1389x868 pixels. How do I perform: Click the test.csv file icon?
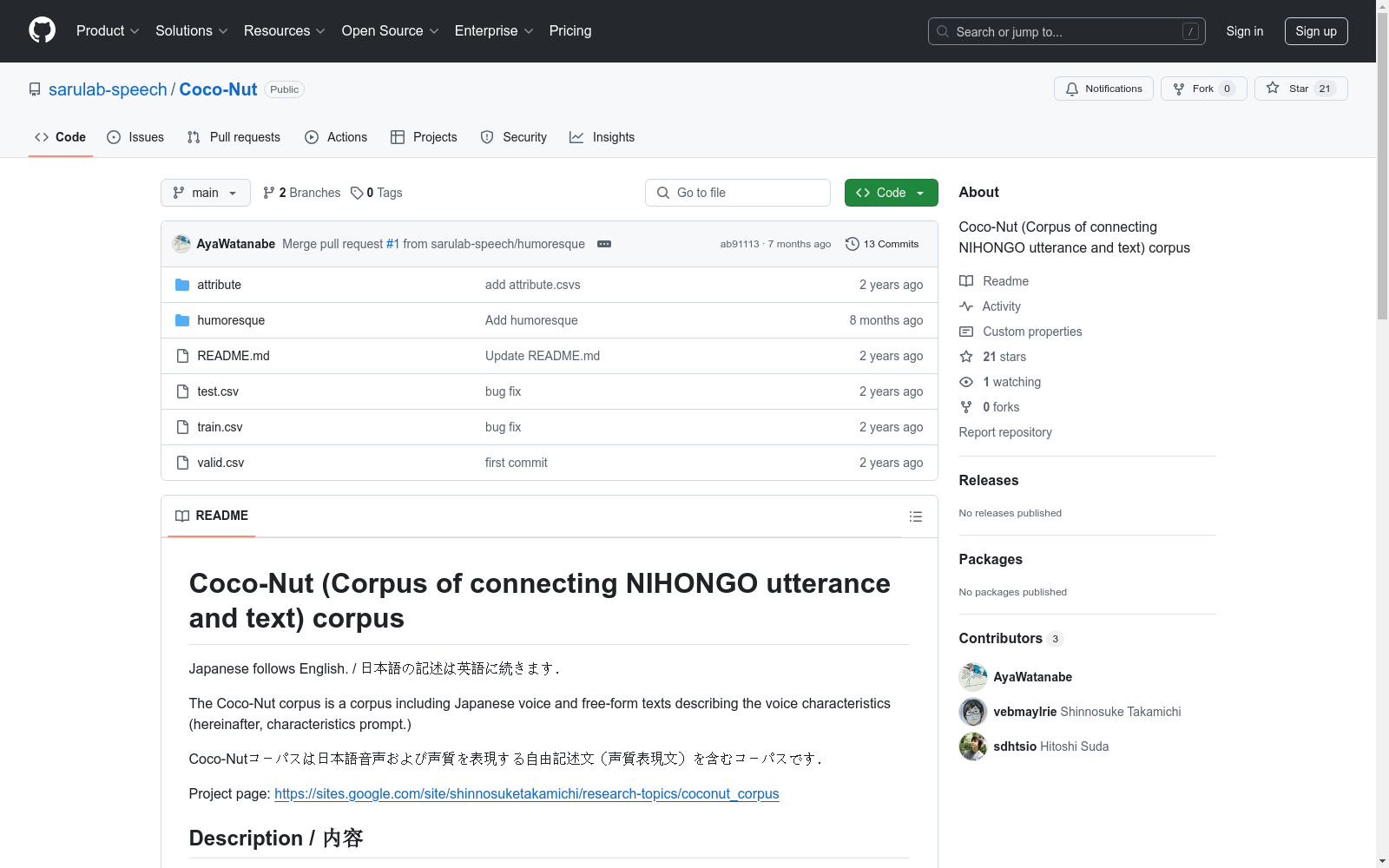182,391
